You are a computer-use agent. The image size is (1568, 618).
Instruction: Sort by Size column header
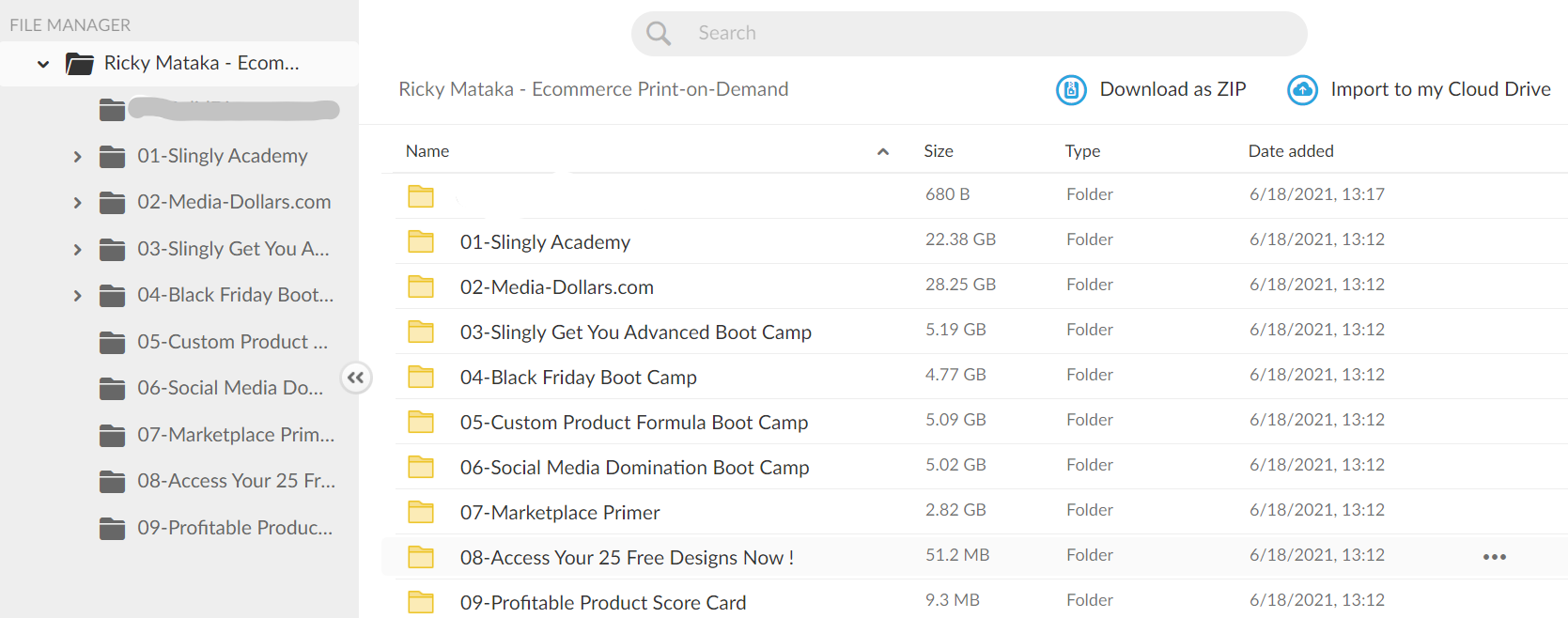[x=939, y=151]
